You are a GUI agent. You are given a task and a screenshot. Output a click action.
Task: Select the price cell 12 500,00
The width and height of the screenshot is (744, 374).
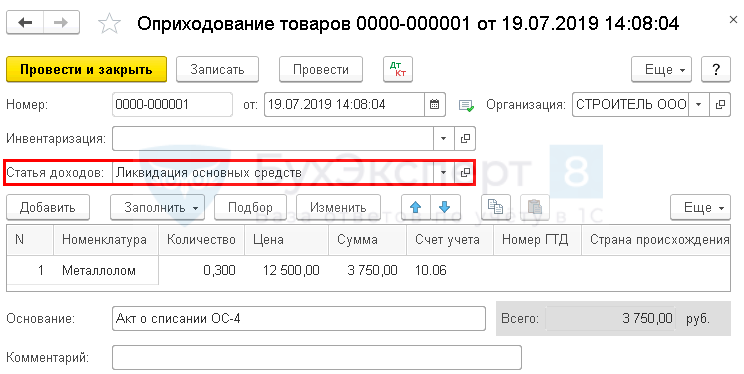pyautogui.click(x=287, y=271)
